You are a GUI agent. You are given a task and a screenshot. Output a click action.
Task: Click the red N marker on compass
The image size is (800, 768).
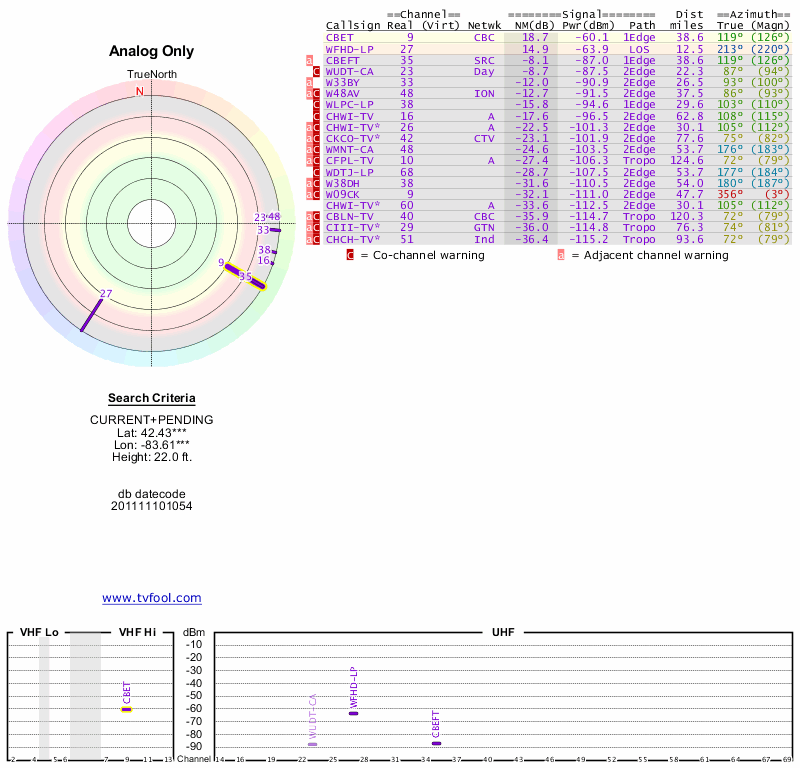140,91
